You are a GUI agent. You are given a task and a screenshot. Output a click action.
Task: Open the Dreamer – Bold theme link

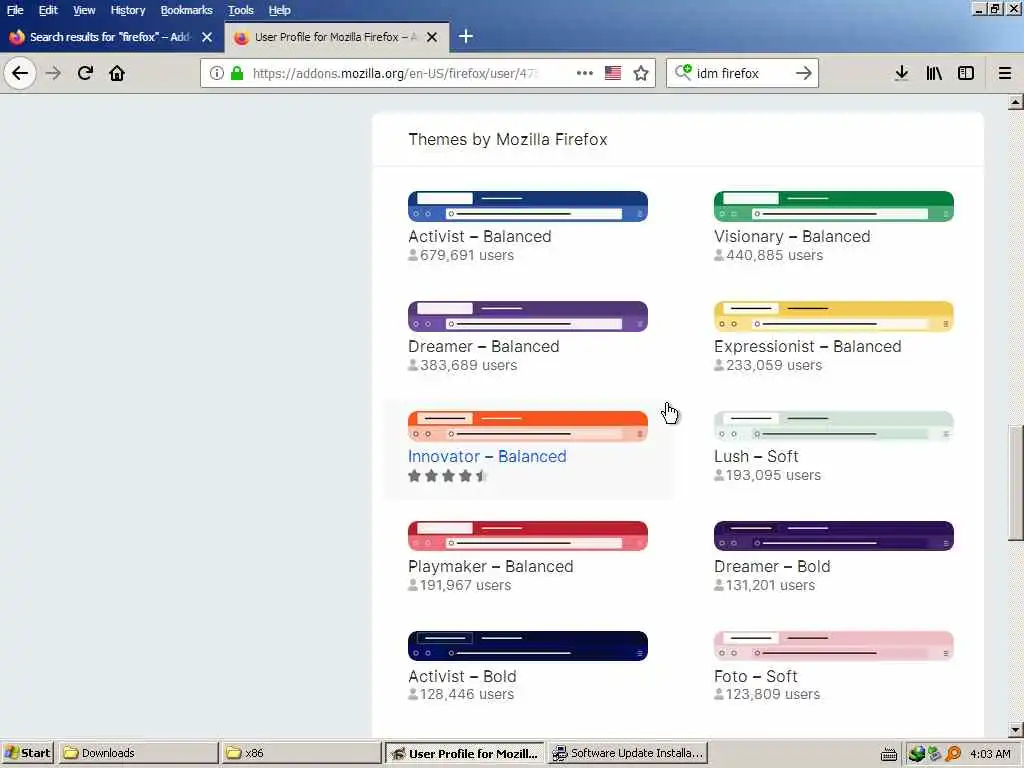pyautogui.click(x=772, y=566)
